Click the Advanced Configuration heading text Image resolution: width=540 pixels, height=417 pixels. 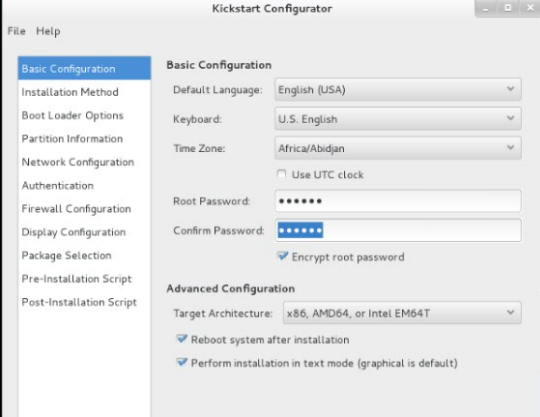point(231,289)
